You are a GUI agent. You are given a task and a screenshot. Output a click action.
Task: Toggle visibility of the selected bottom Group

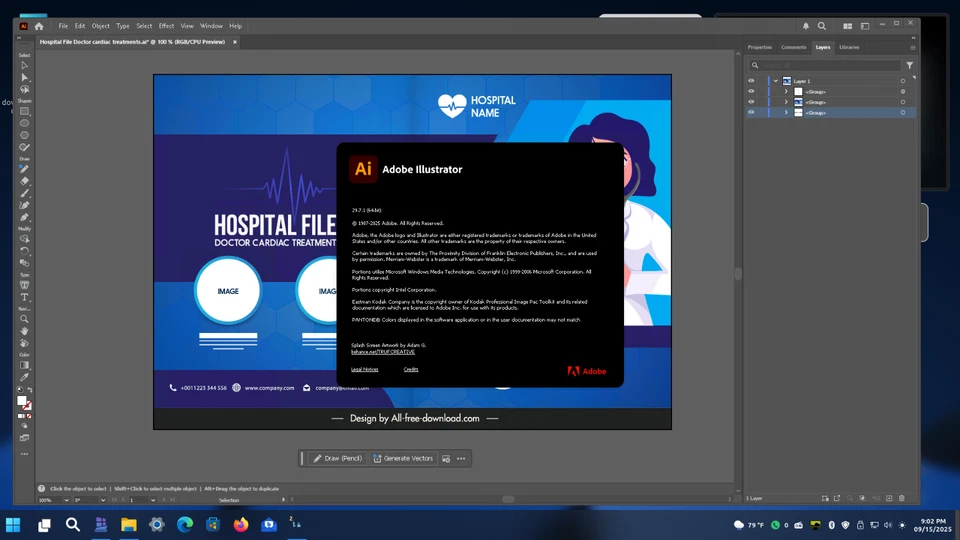(x=751, y=113)
